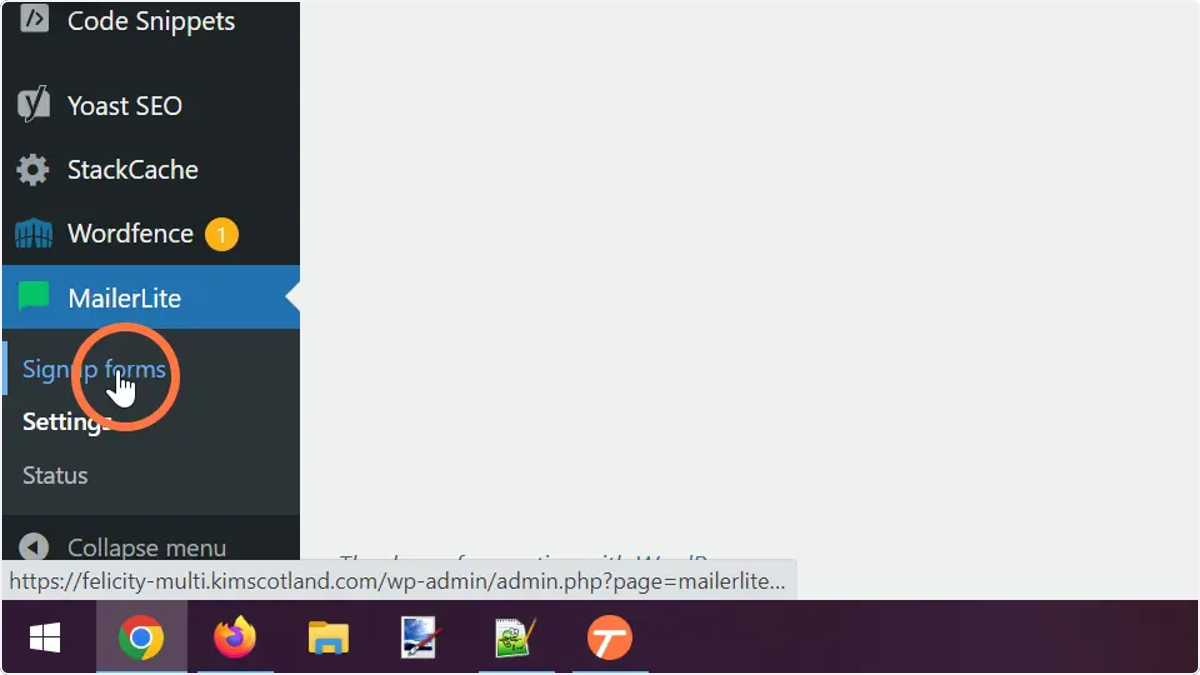Click the Code Snippets icon
Screen dimensions: 1200x675
coord(33,19)
